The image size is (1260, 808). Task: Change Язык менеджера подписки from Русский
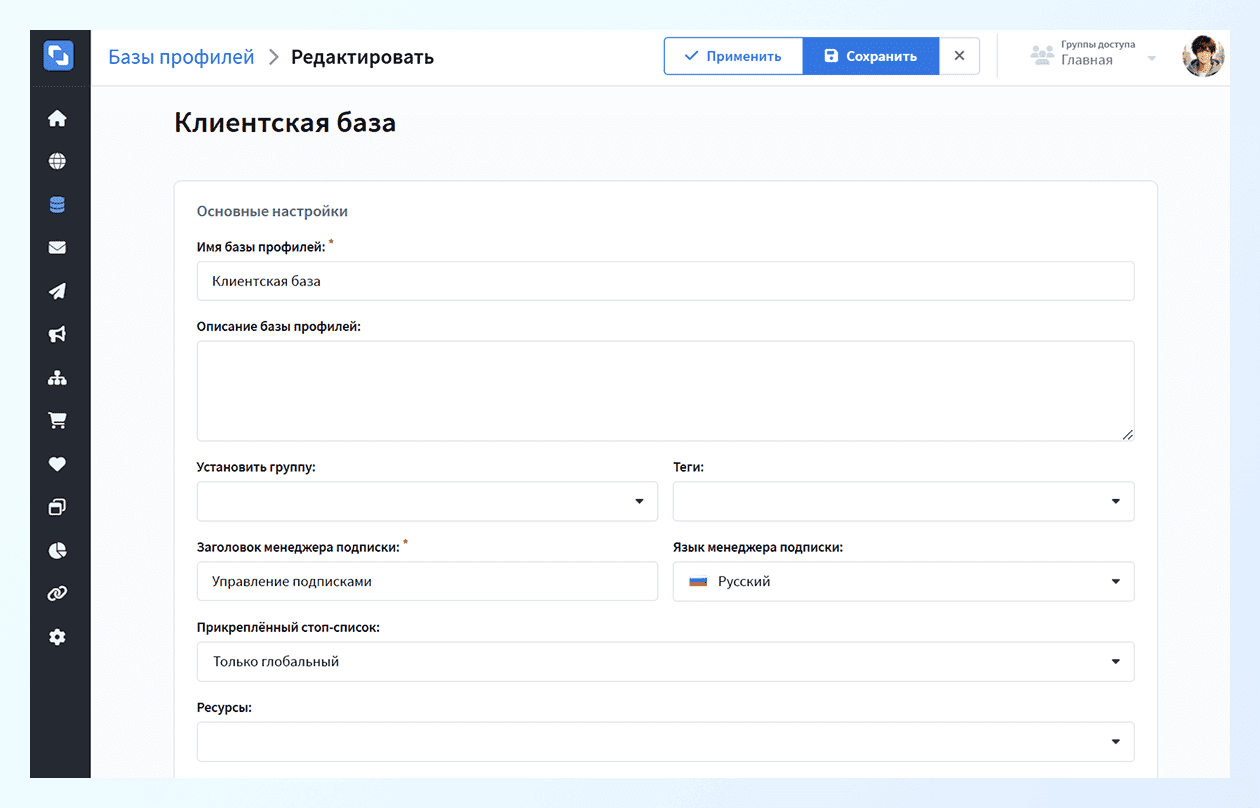(x=903, y=581)
